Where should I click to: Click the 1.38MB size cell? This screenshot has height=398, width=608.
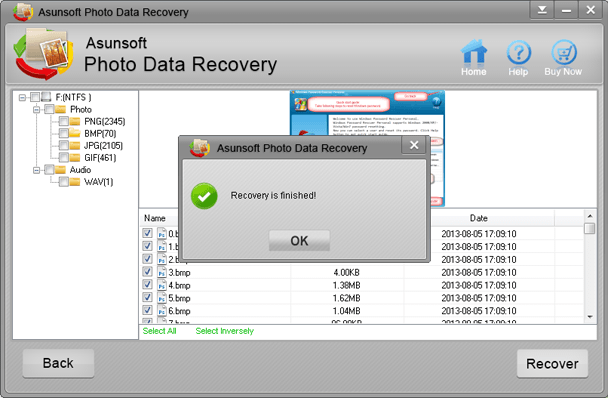click(347, 285)
